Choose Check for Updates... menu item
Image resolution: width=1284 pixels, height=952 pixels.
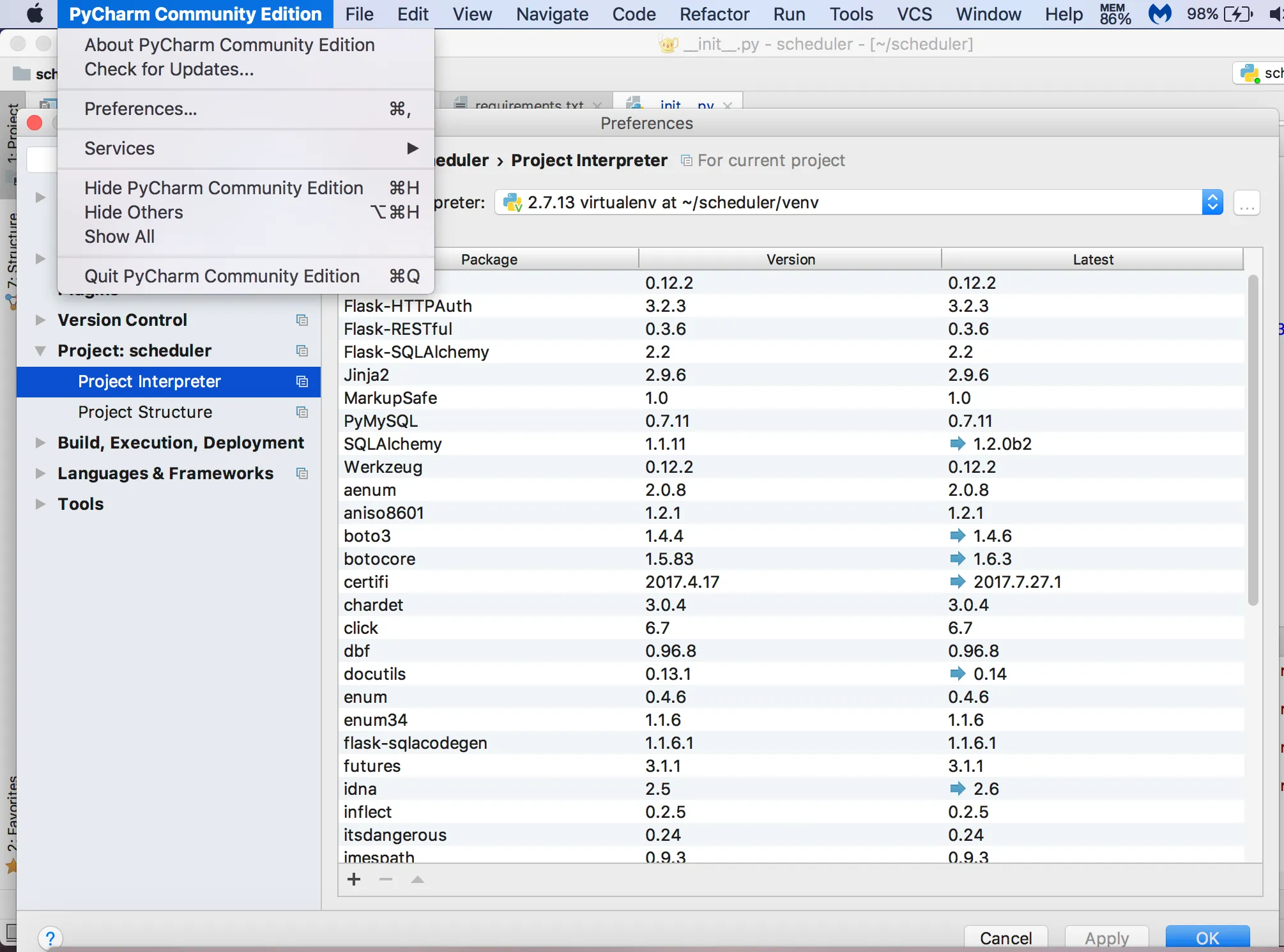tap(169, 69)
